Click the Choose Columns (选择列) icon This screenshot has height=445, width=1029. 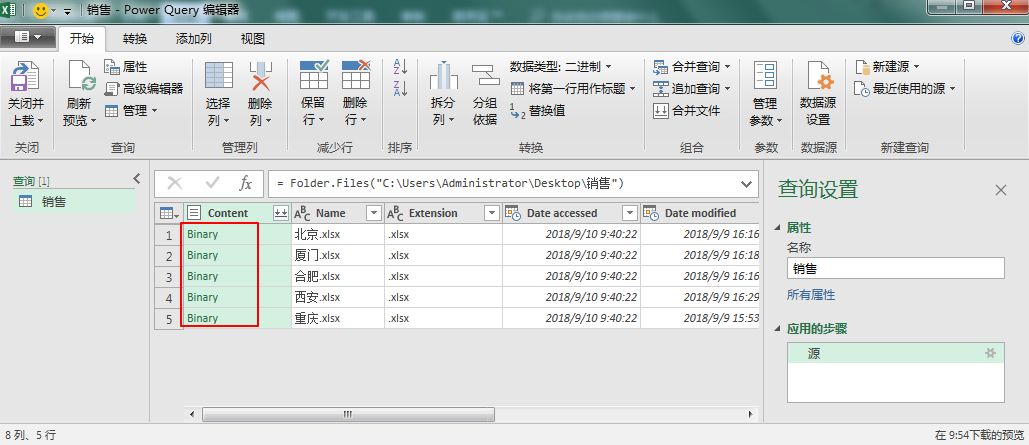coord(218,77)
